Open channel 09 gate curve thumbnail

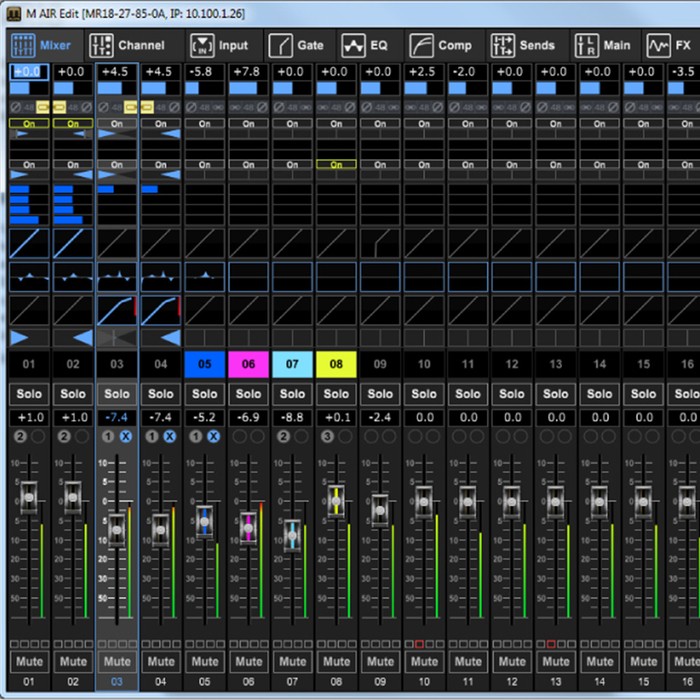point(380,244)
